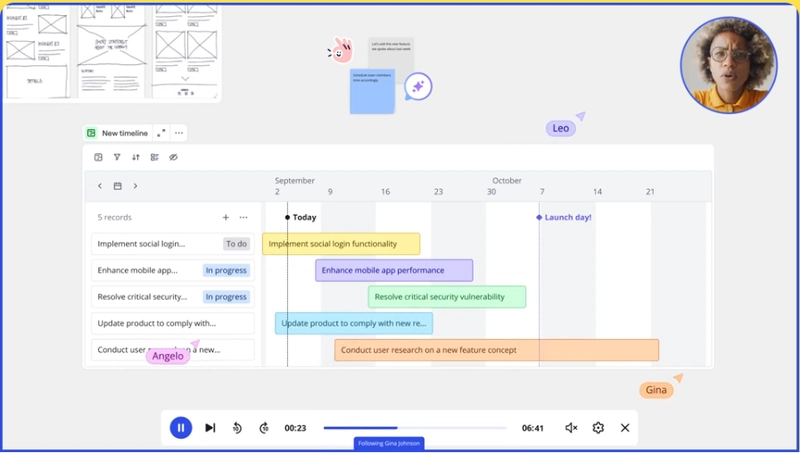Open the group records icon

[155, 157]
